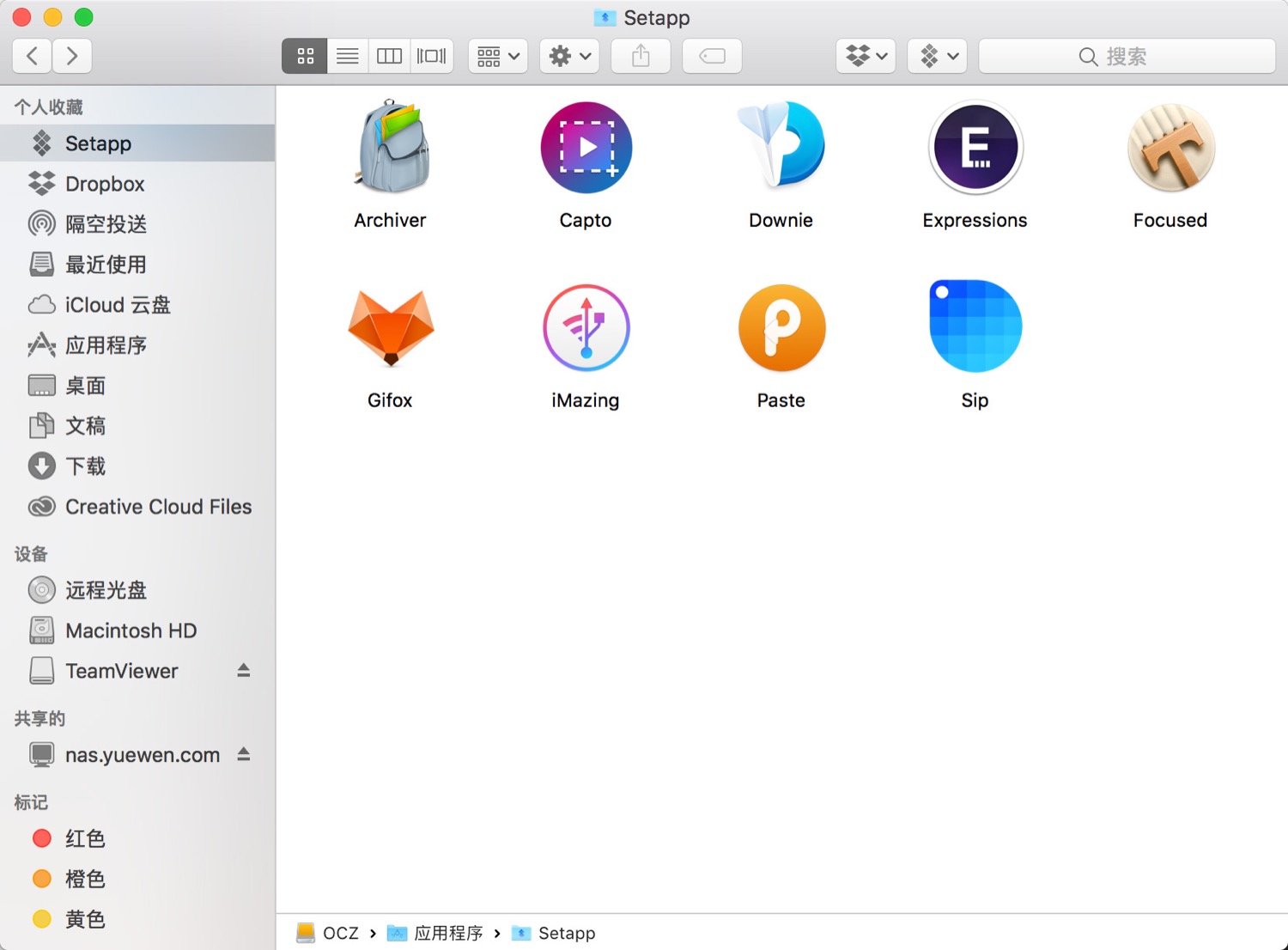Switch to Cover Flow view
Viewport: 1288px width, 950px height.
click(431, 57)
